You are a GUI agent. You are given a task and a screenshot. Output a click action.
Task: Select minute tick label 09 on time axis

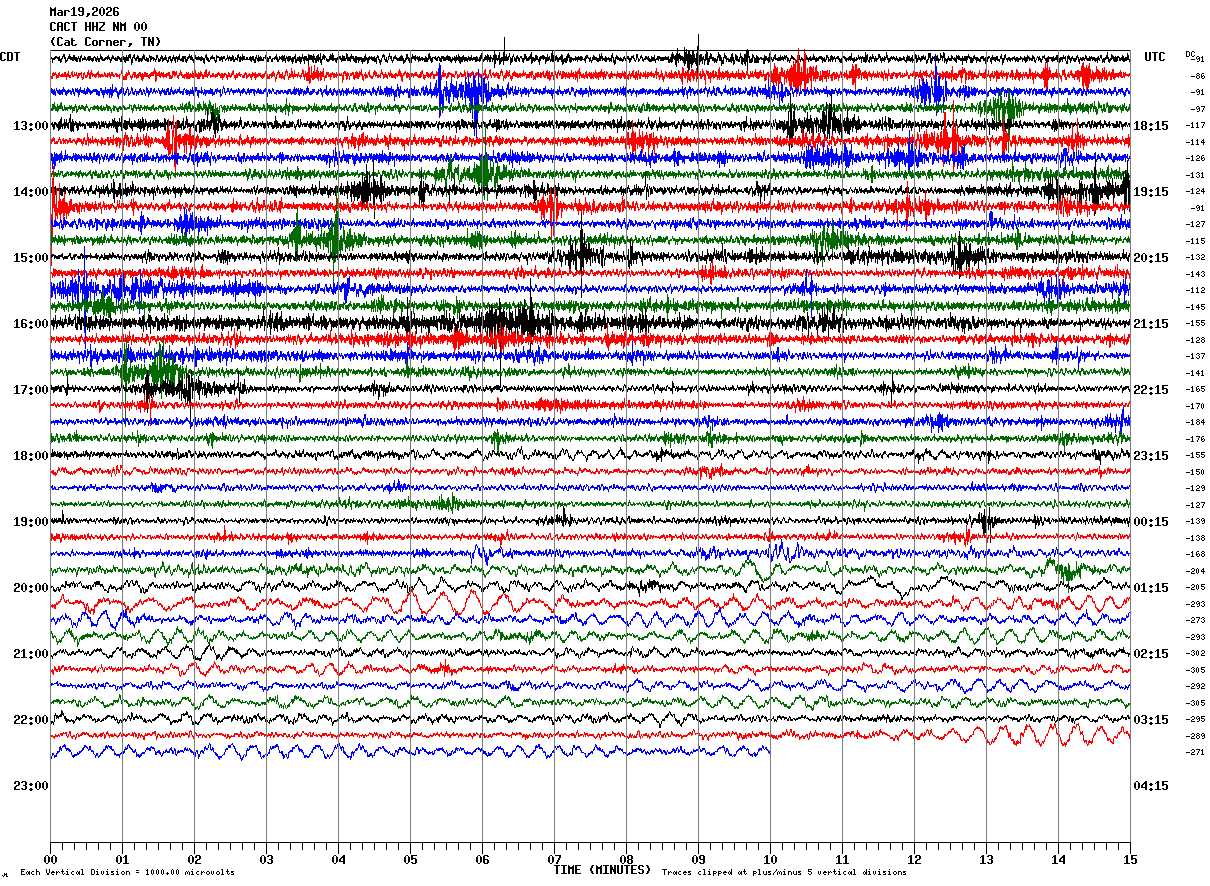[698, 860]
